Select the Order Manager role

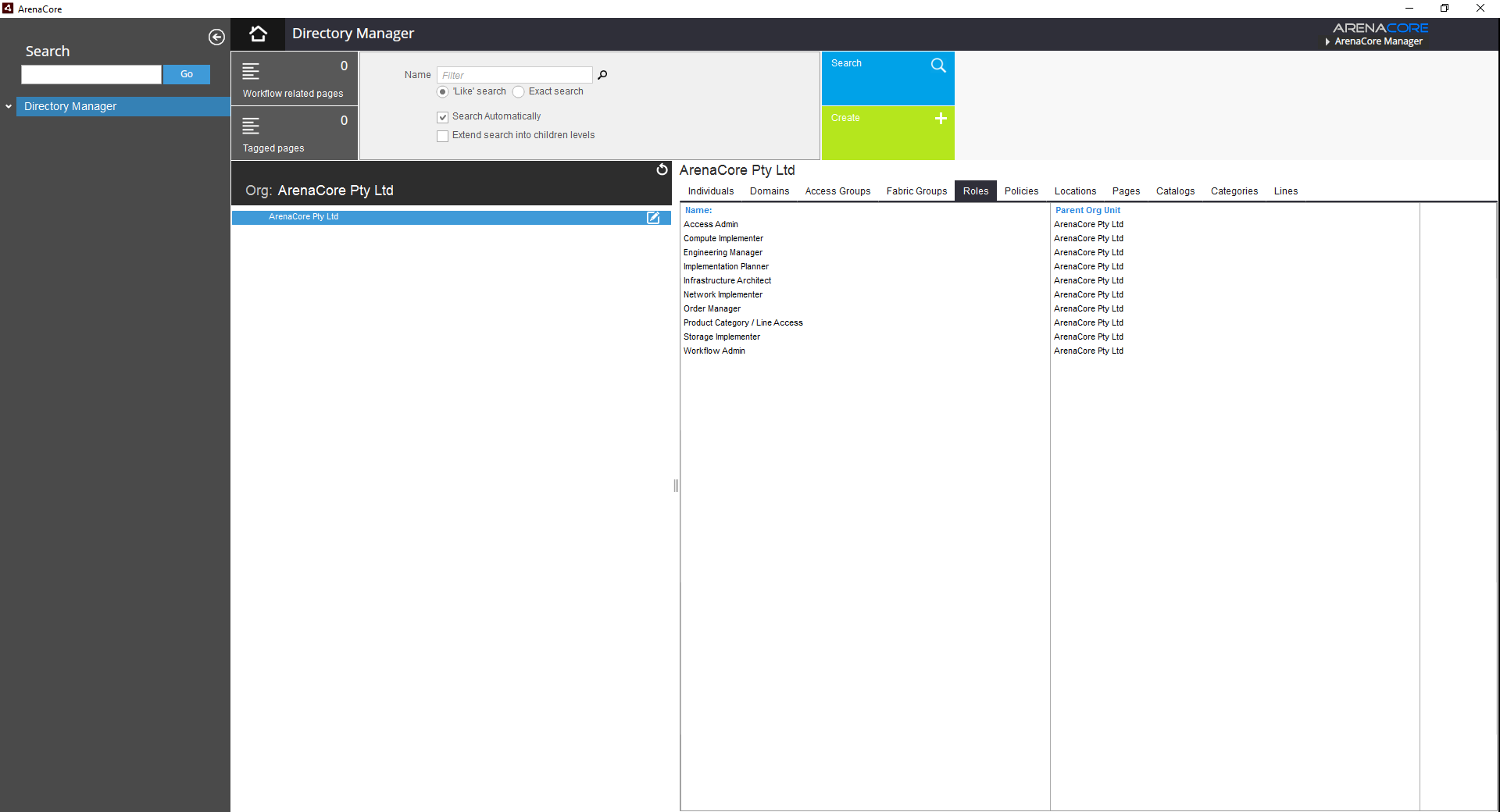[x=712, y=308]
